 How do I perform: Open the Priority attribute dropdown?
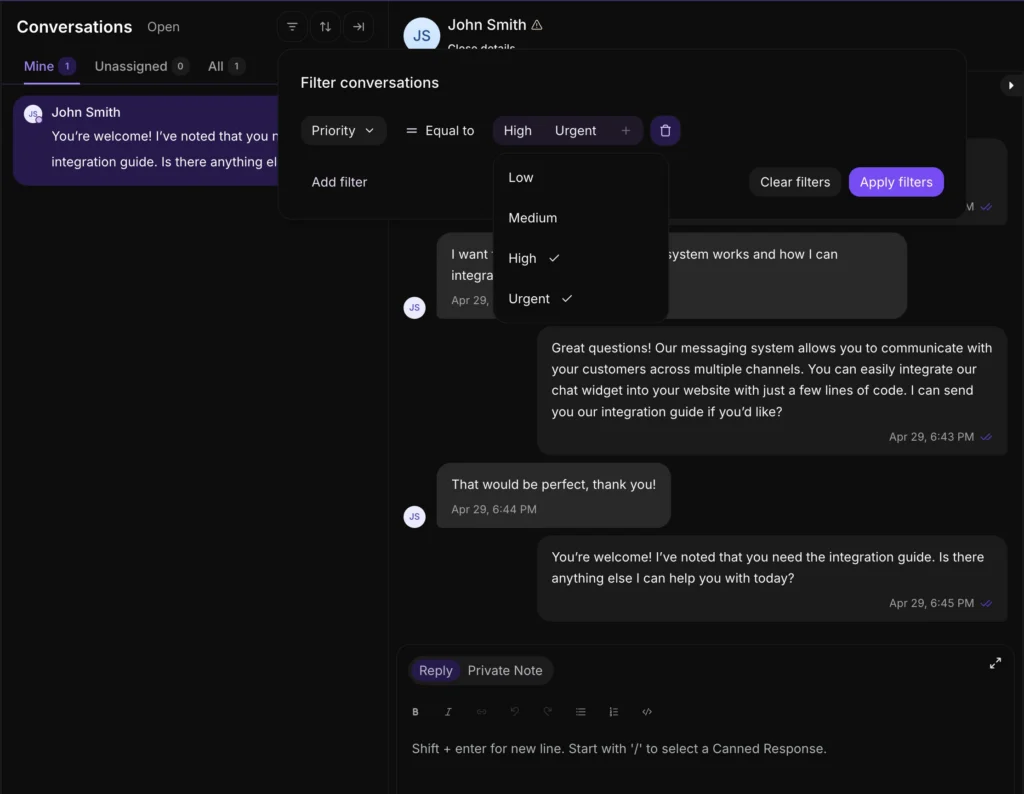(x=343, y=131)
